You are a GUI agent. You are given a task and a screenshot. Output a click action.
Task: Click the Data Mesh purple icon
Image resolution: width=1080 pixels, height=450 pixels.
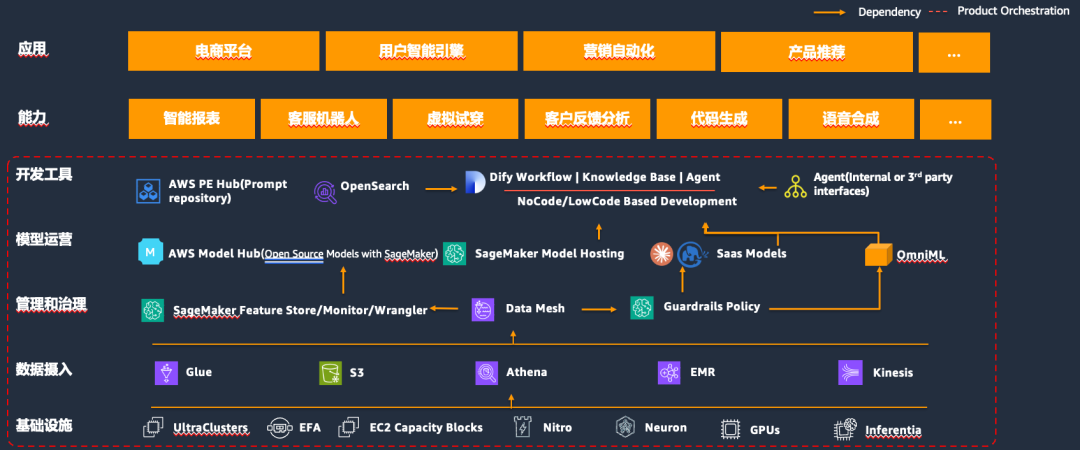483,309
